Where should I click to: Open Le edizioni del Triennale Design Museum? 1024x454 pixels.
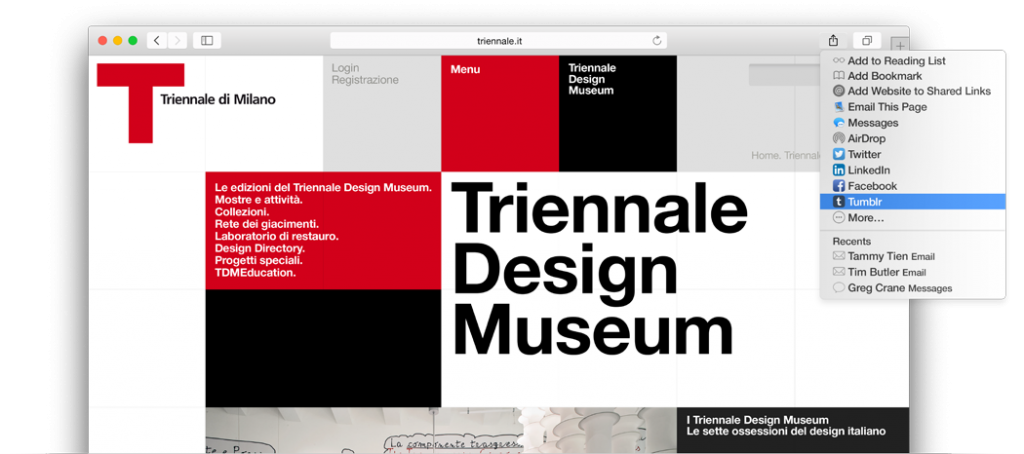[x=323, y=187]
